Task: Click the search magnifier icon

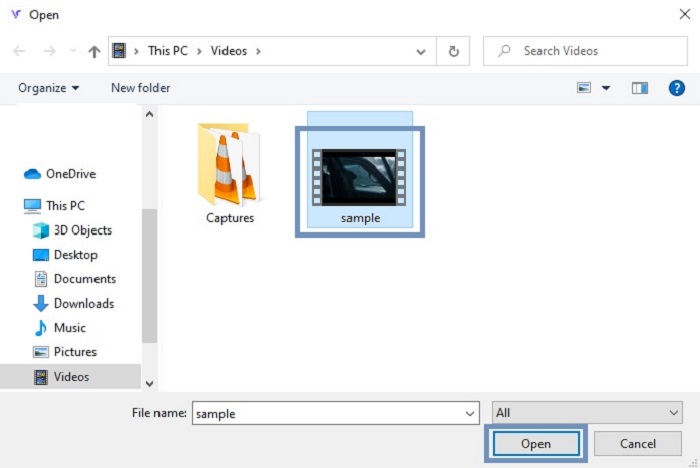Action: tap(504, 51)
